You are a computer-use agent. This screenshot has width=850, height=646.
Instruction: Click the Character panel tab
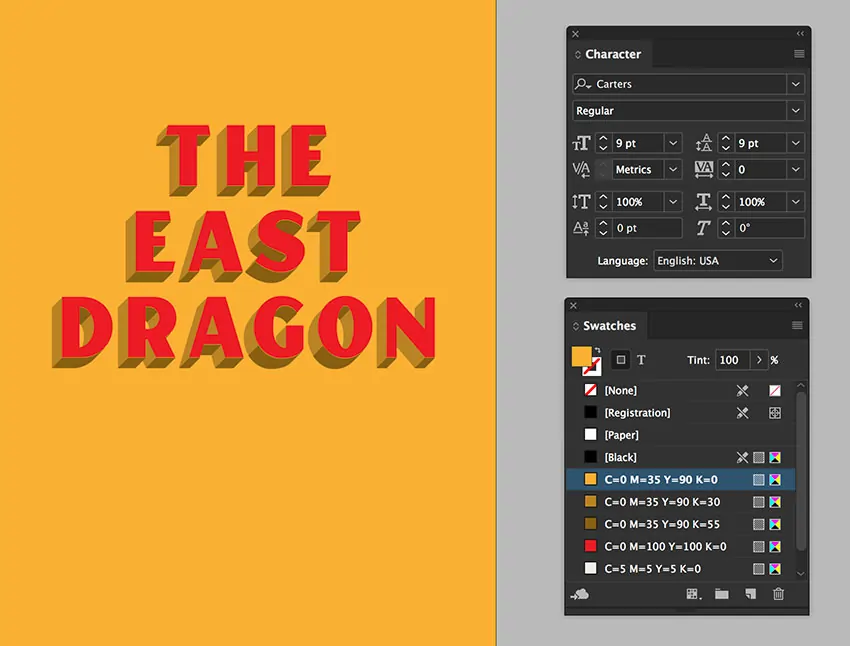612,54
